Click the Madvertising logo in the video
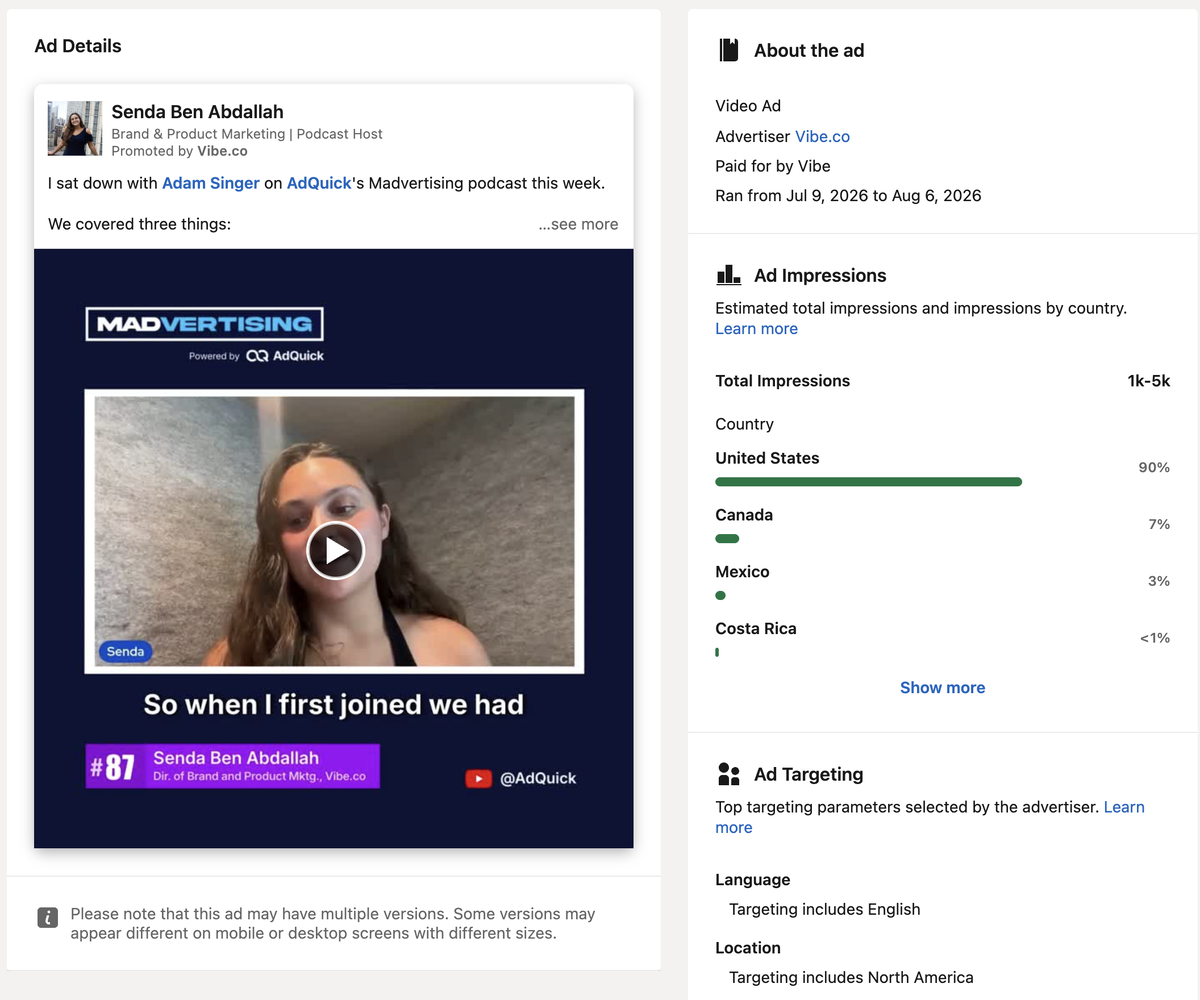The width and height of the screenshot is (1200, 1000). (x=204, y=324)
